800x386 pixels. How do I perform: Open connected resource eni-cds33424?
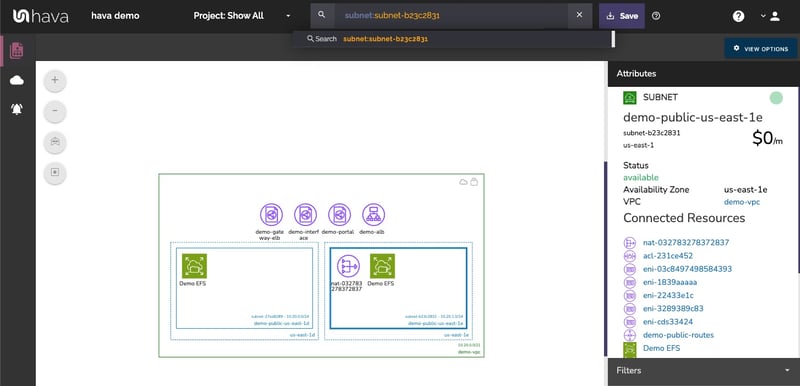(x=668, y=322)
